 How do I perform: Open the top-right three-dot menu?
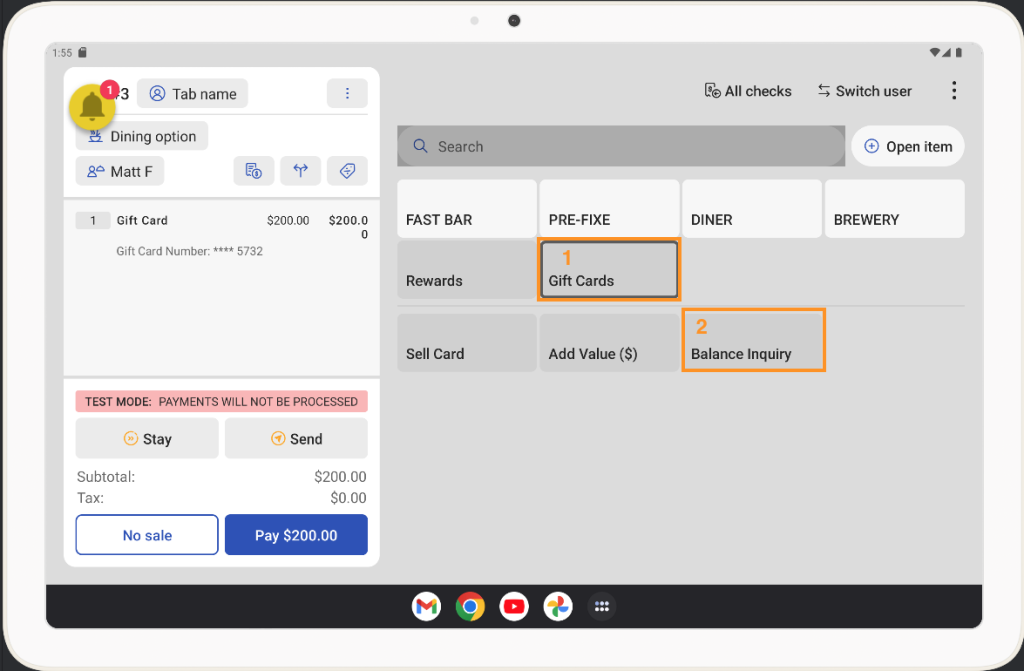coord(953,91)
